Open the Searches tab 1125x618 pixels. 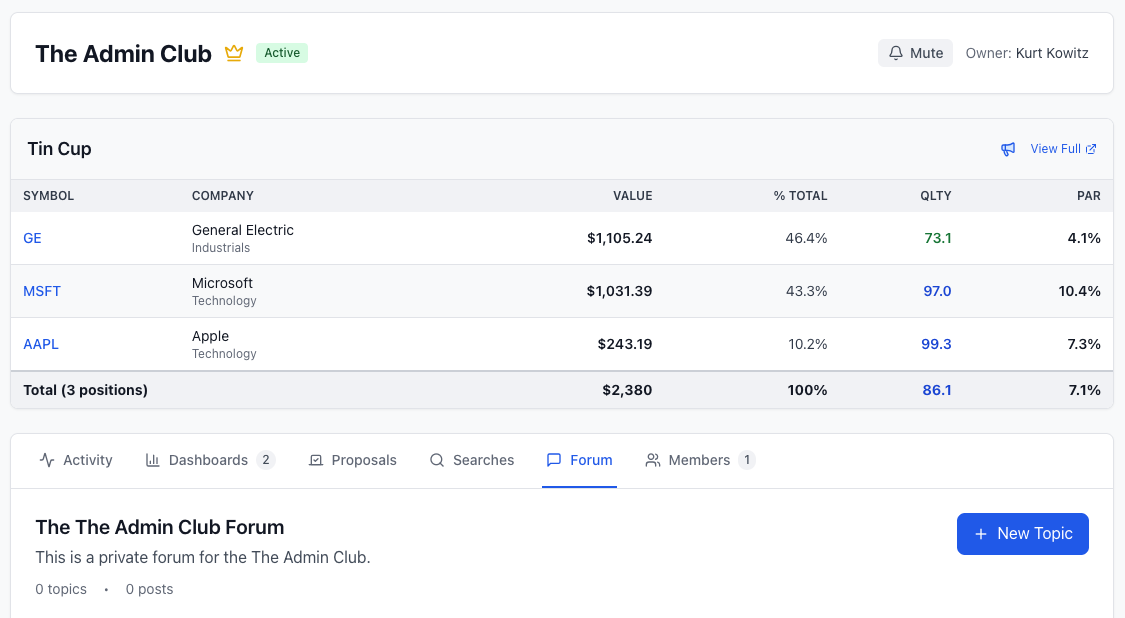(x=471, y=460)
